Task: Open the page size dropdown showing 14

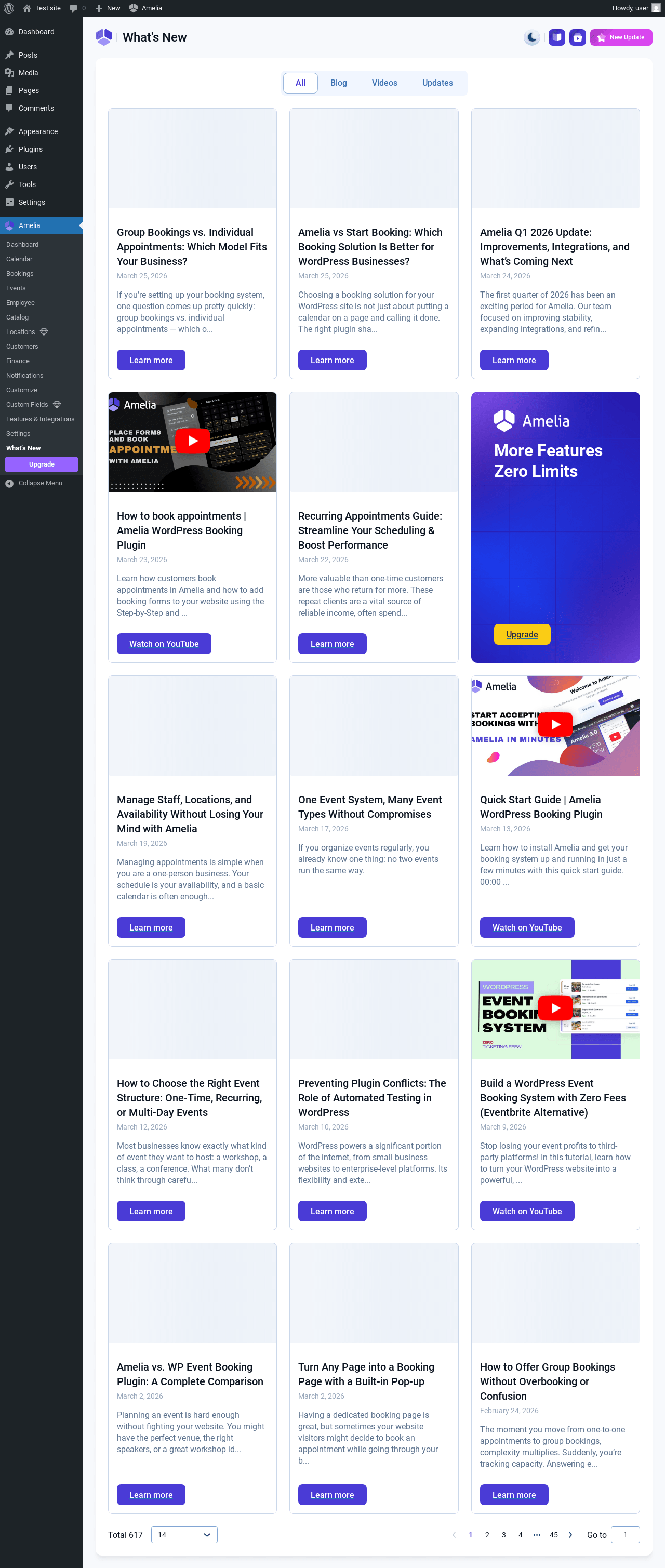Action: pos(184,1535)
